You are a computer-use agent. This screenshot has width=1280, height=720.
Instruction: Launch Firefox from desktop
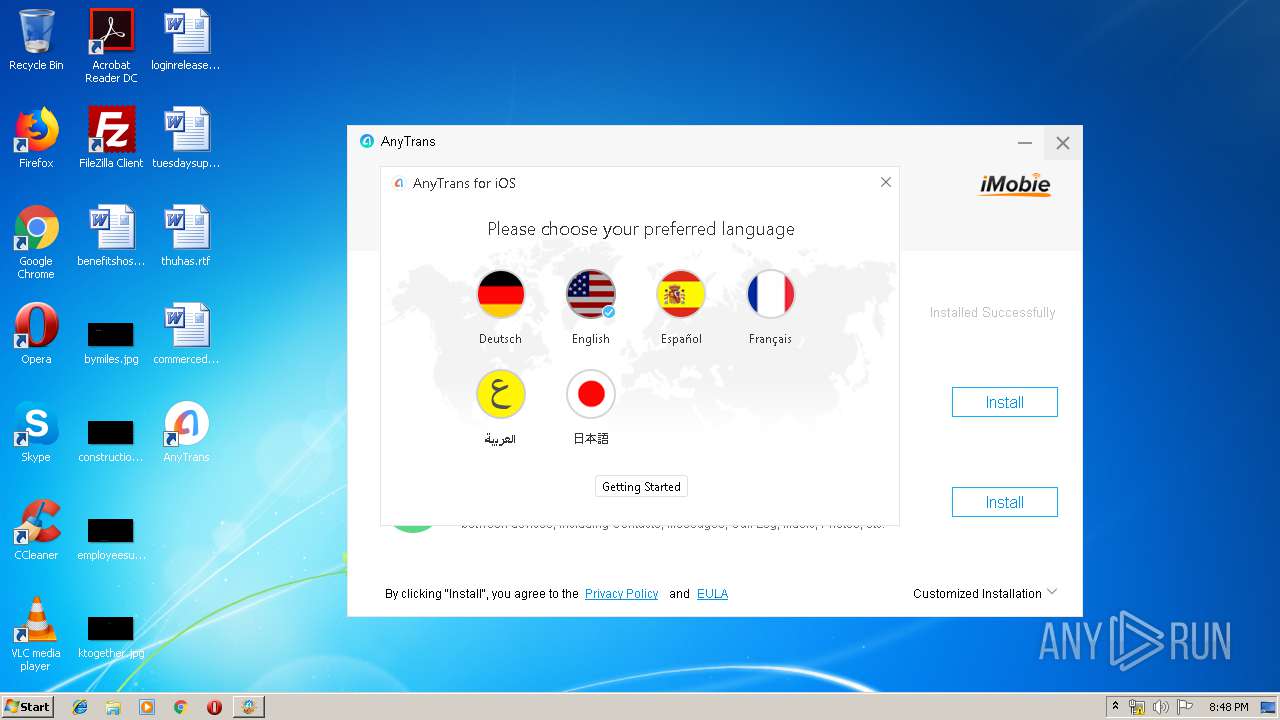[x=36, y=139]
